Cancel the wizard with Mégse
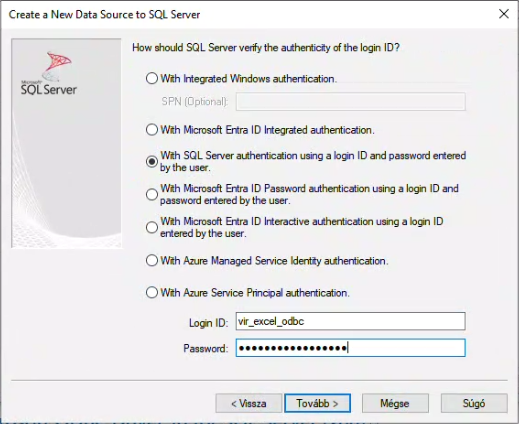The height and width of the screenshot is (424, 519). pyautogui.click(x=395, y=403)
